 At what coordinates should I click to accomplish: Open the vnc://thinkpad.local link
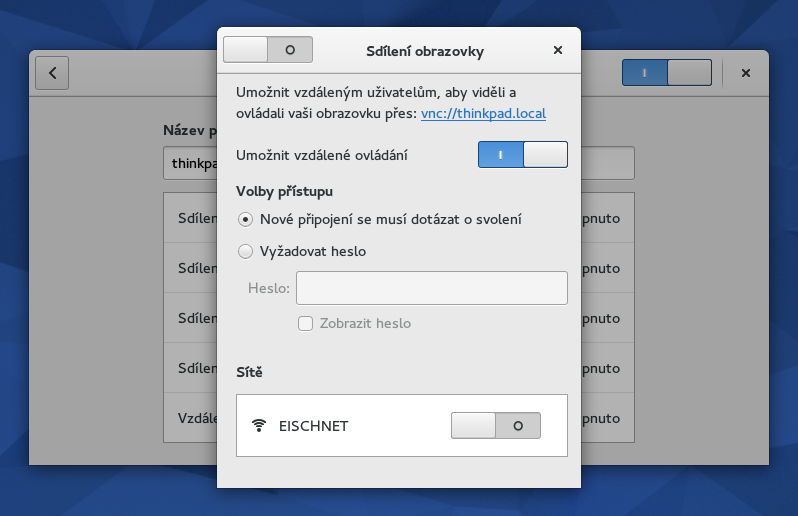coord(483,113)
